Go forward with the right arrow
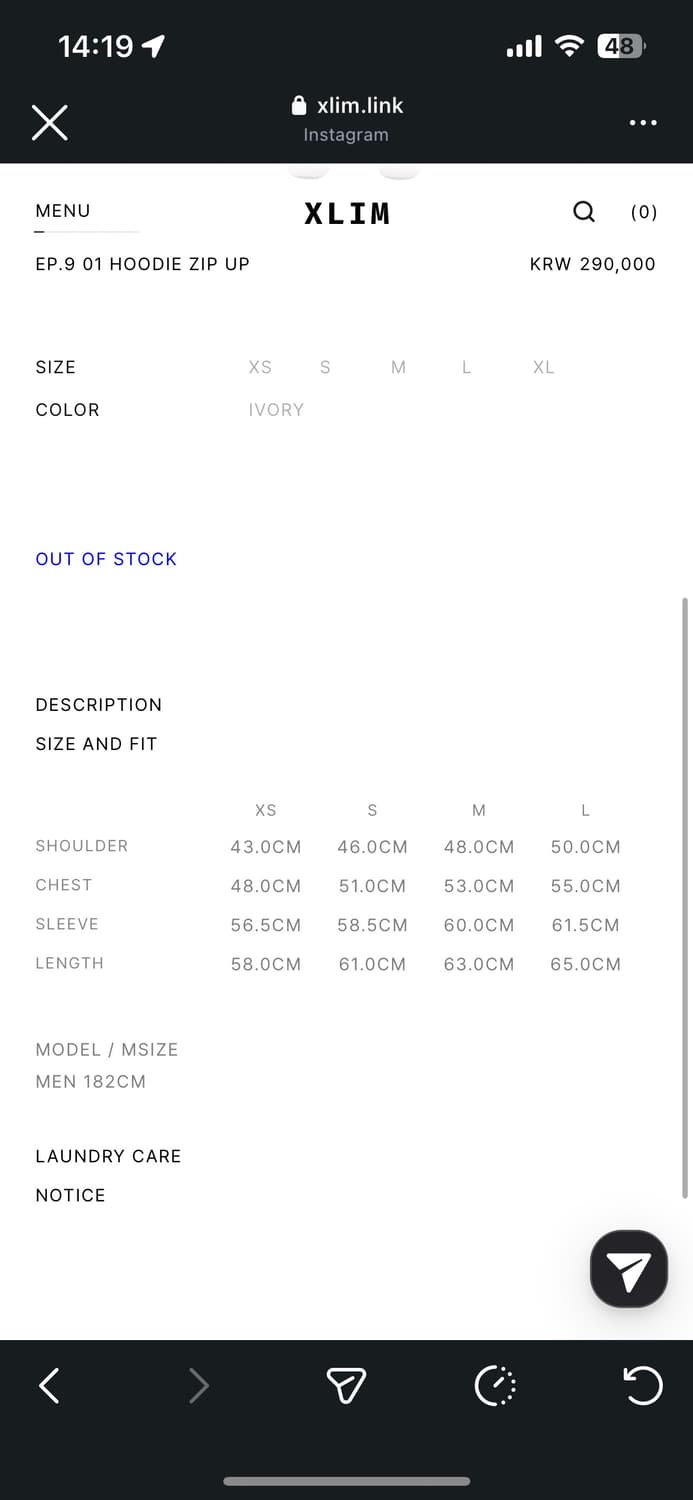This screenshot has height=1500, width=693. click(x=199, y=1385)
